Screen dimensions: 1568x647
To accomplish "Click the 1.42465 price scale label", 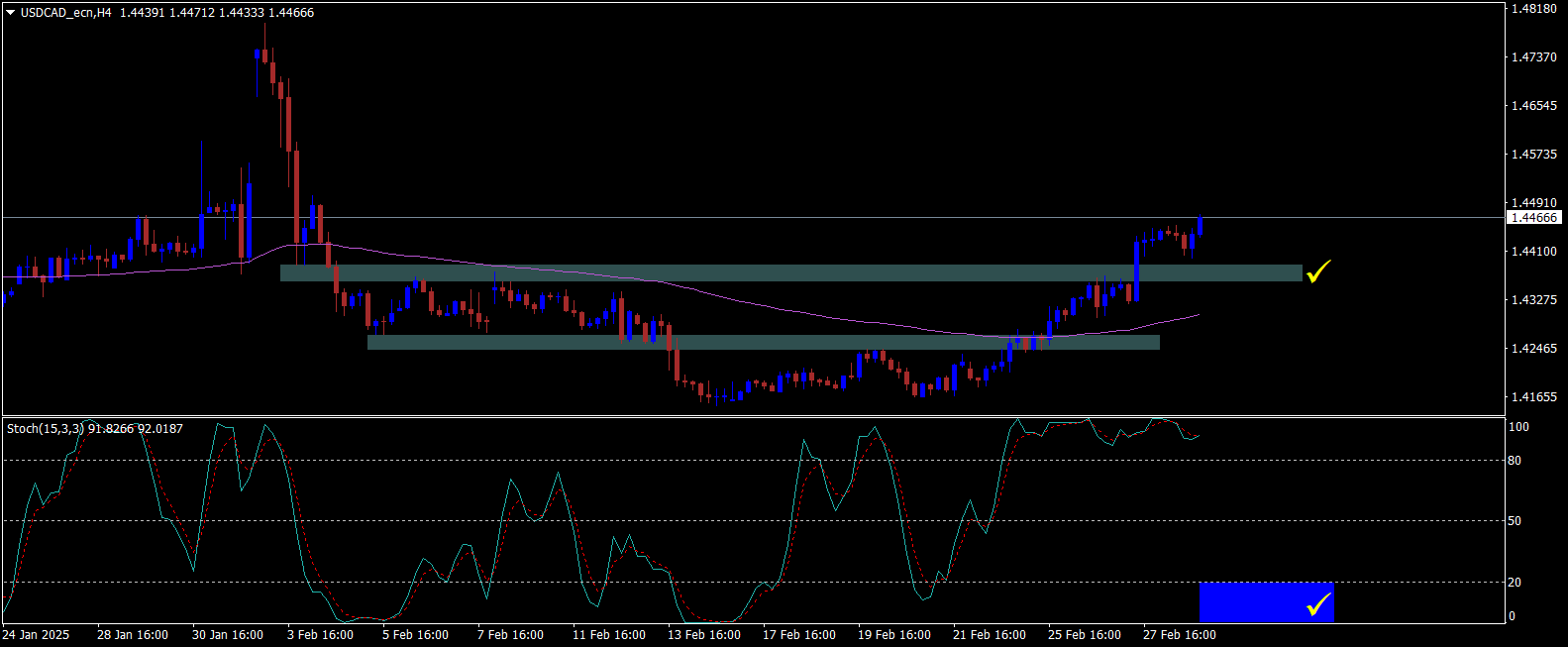I will tap(1533, 349).
